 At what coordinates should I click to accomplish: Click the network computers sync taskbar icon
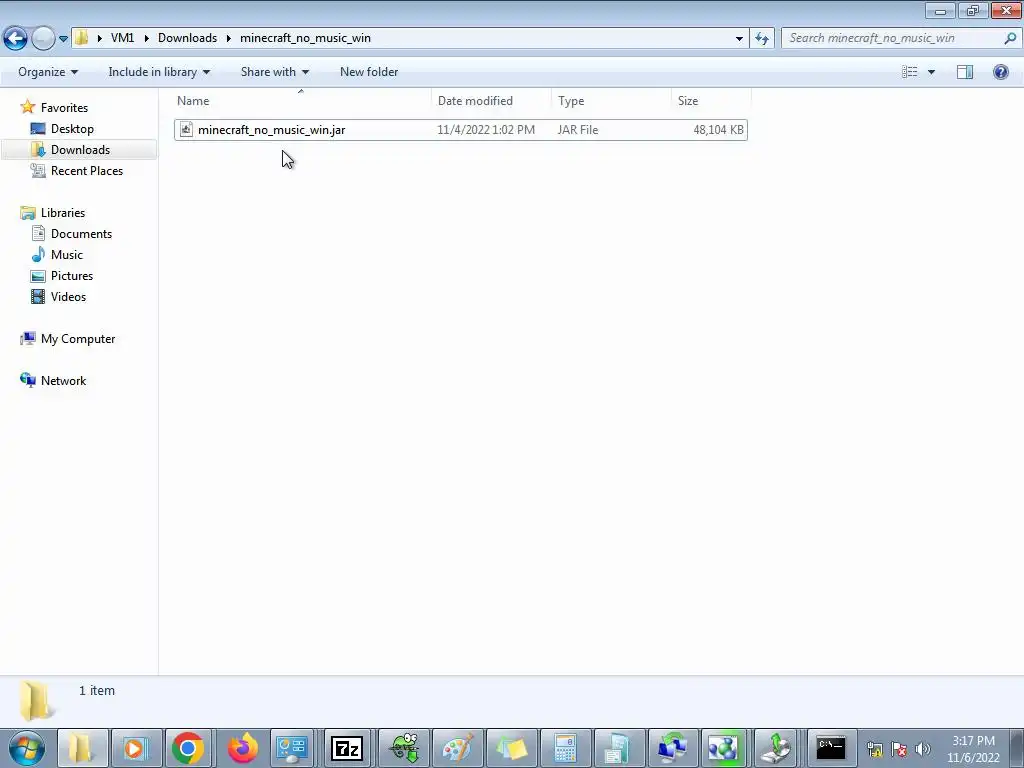click(x=672, y=748)
